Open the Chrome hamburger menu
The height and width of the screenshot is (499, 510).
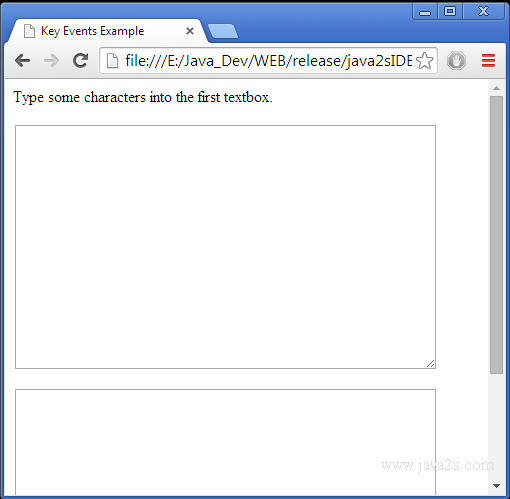(488, 61)
